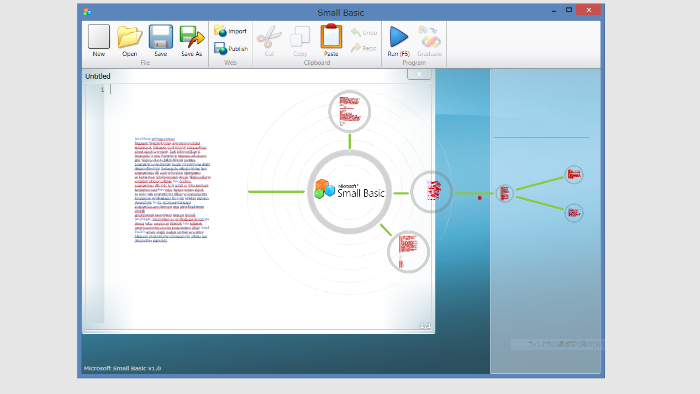Maximize the Small Basic window

569,10
